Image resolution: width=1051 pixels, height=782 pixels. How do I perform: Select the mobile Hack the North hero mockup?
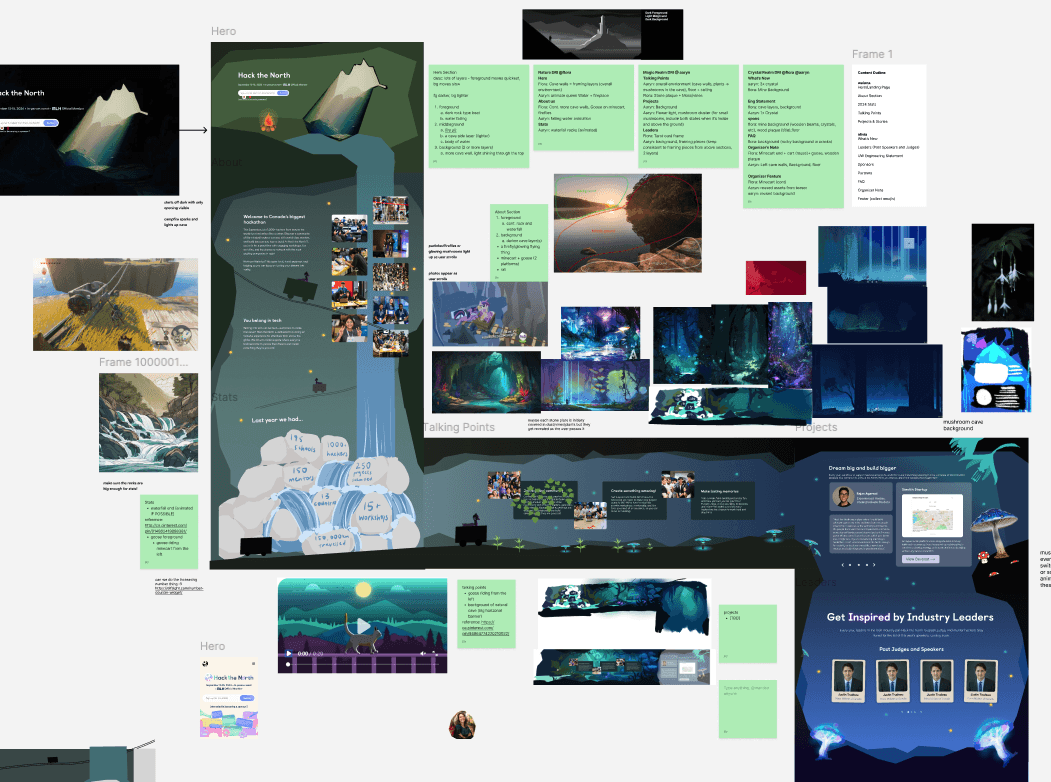(229, 697)
